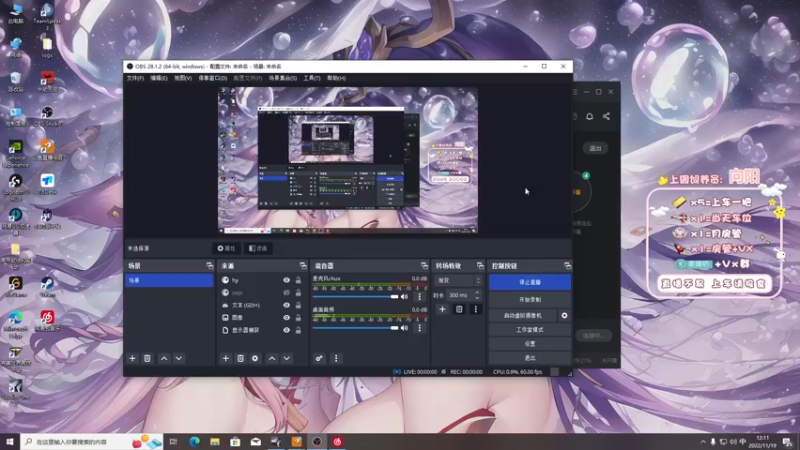Add a transition with the transitions plus icon
Image resolution: width=800 pixels, height=450 pixels.
442,309
